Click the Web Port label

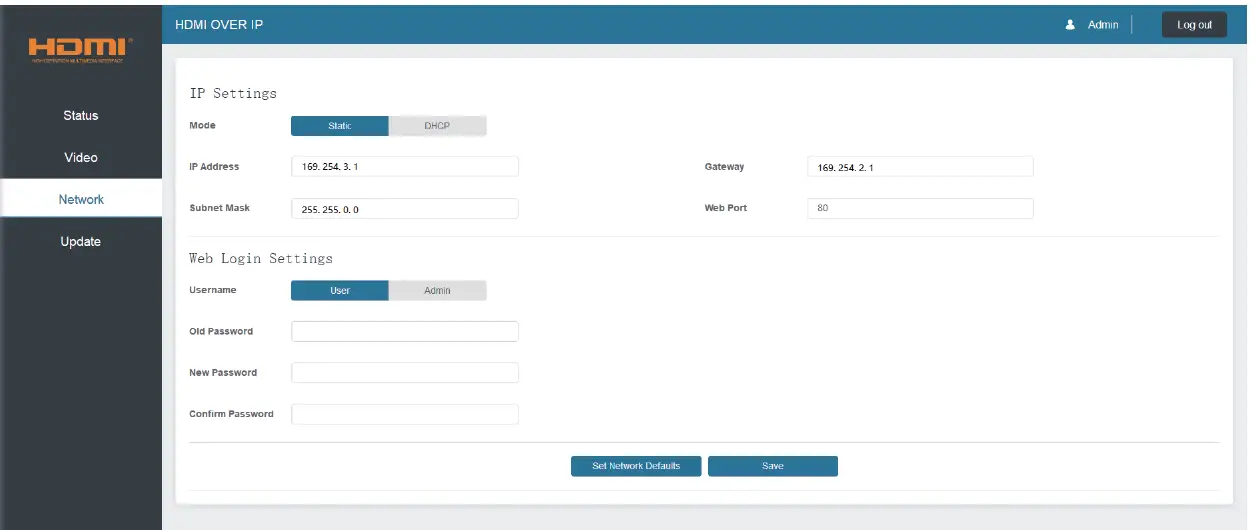[x=725, y=208]
